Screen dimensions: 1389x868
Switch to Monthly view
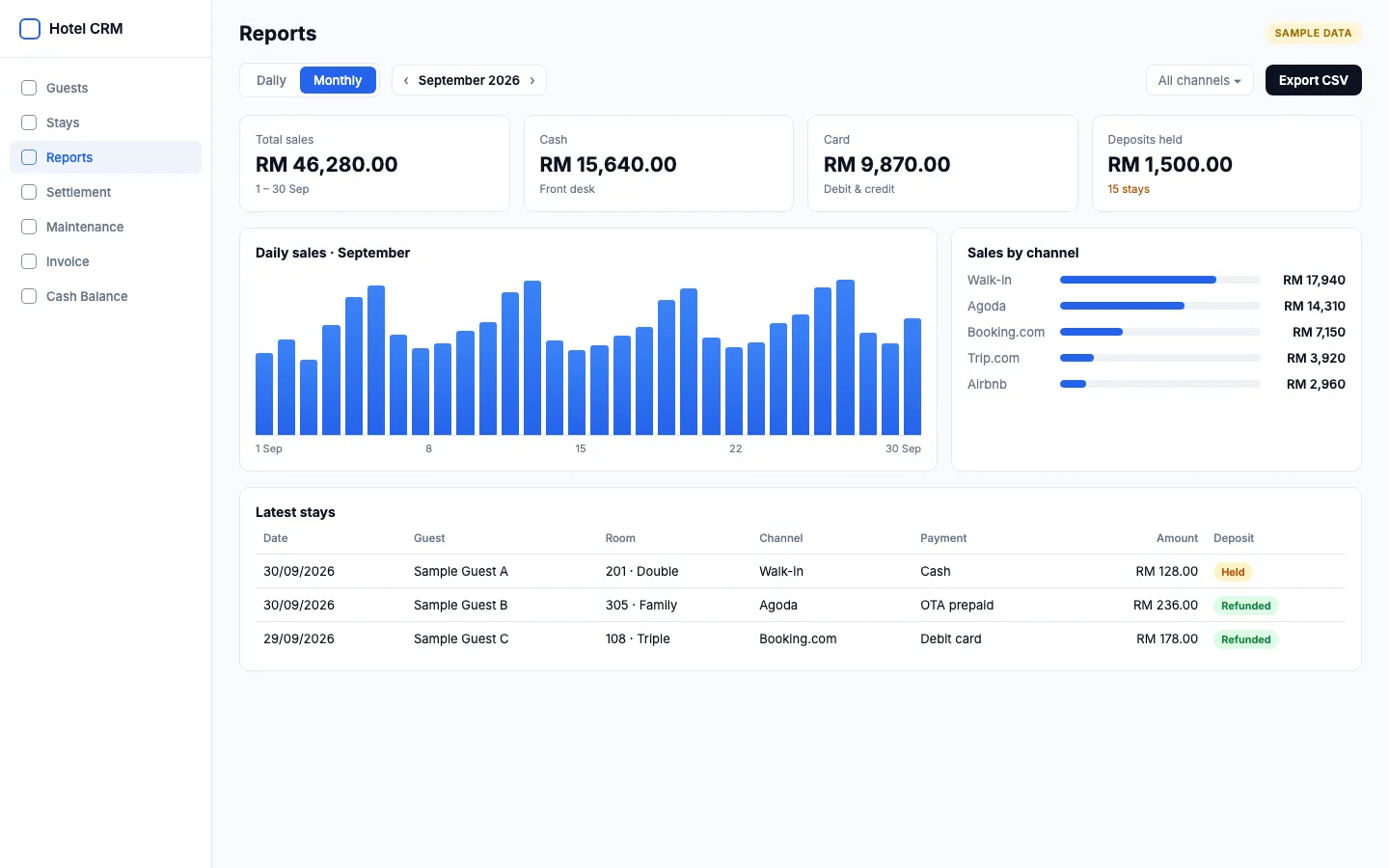338,80
